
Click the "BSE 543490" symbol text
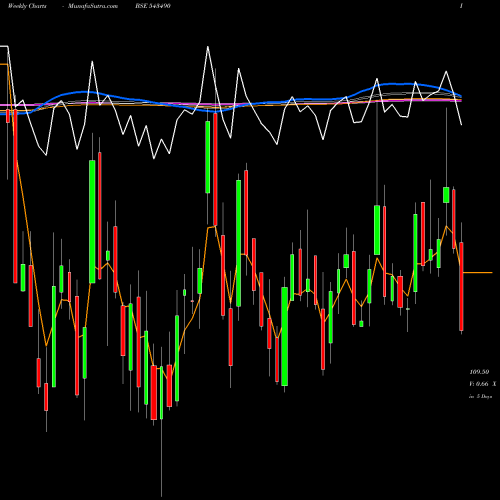pyautogui.click(x=153, y=6)
